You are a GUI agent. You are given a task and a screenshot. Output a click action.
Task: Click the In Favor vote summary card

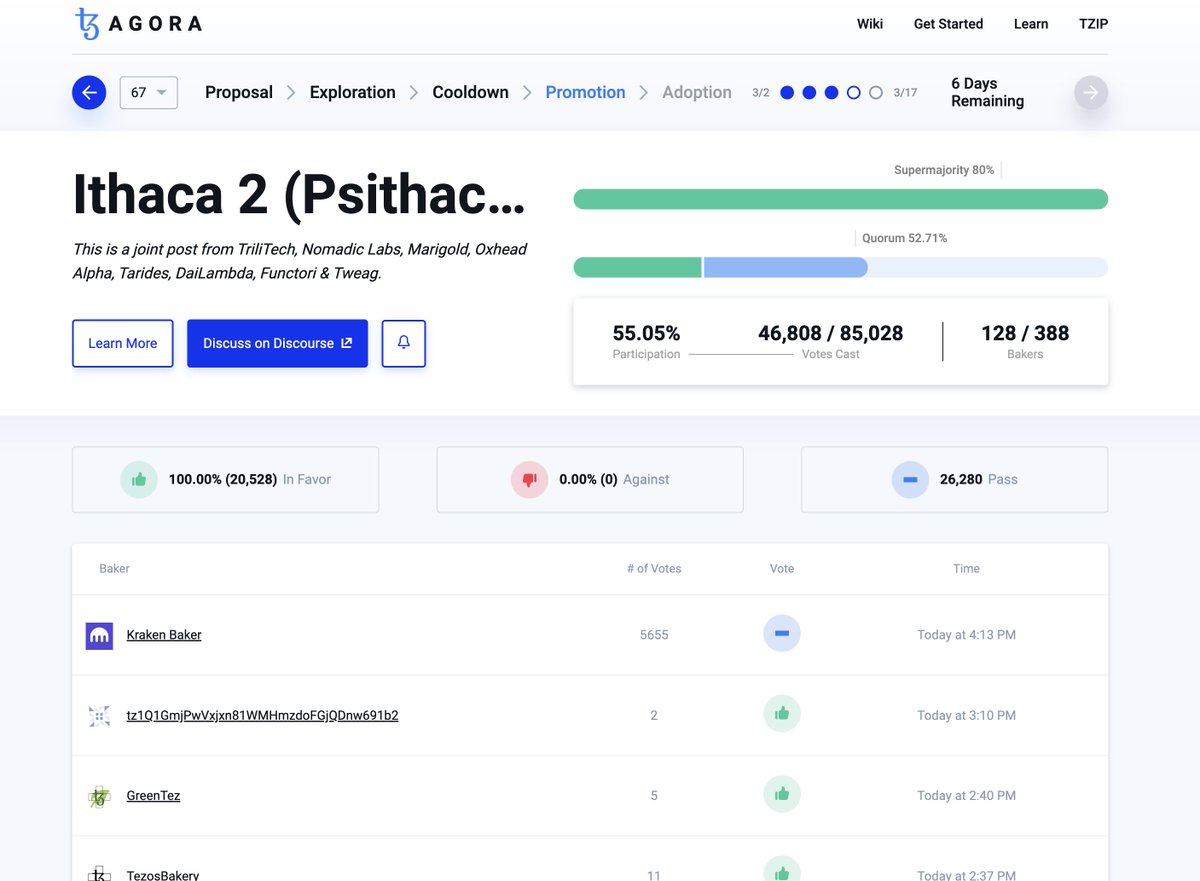(x=225, y=480)
